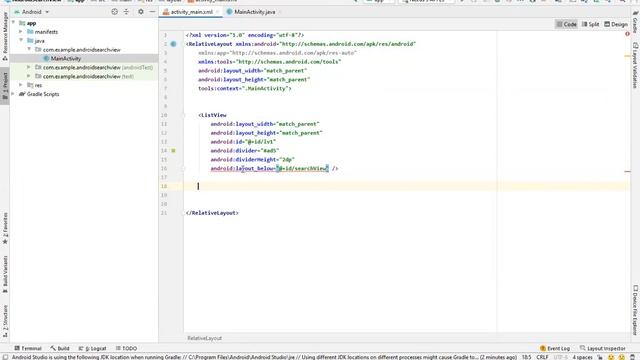
Task: Open Gradle side panel
Action: (635, 22)
